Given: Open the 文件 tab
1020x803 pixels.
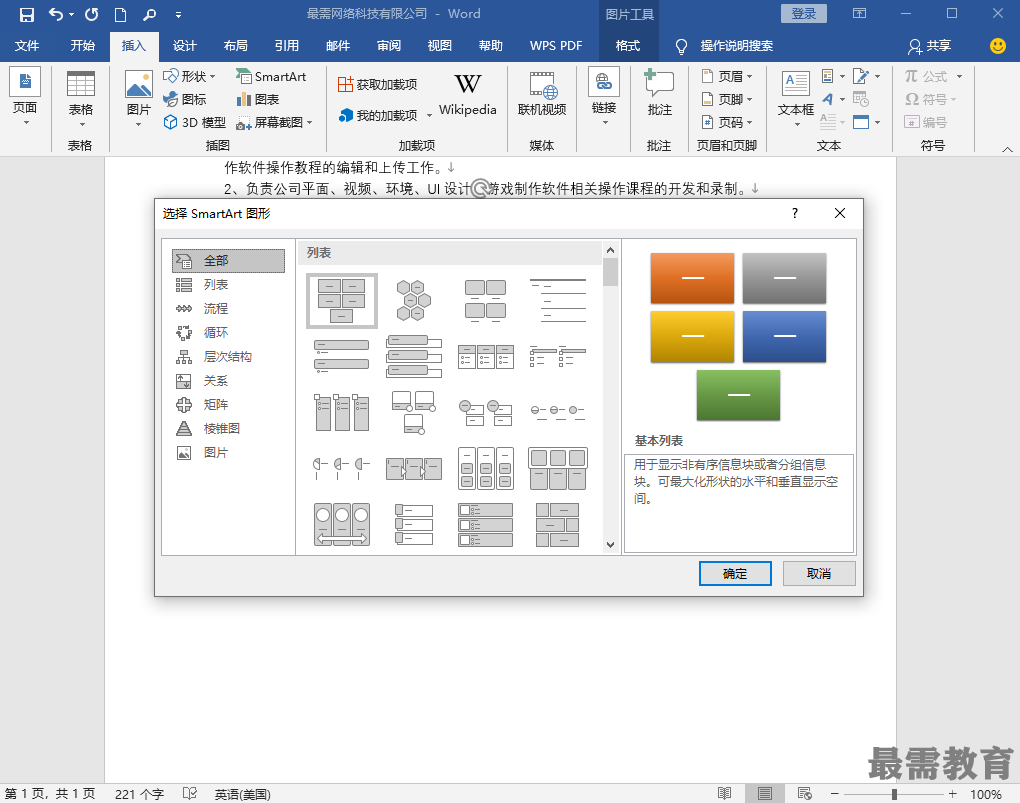Looking at the screenshot, I should (27, 46).
